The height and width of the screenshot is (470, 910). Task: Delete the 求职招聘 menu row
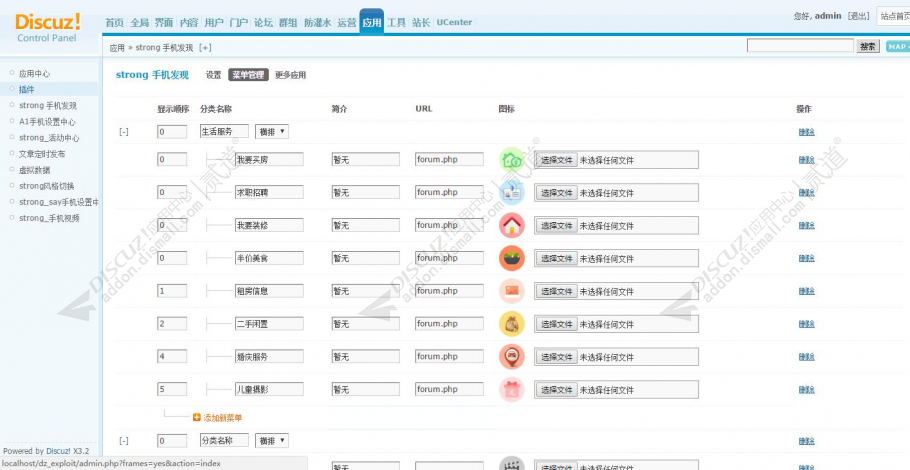(x=806, y=193)
